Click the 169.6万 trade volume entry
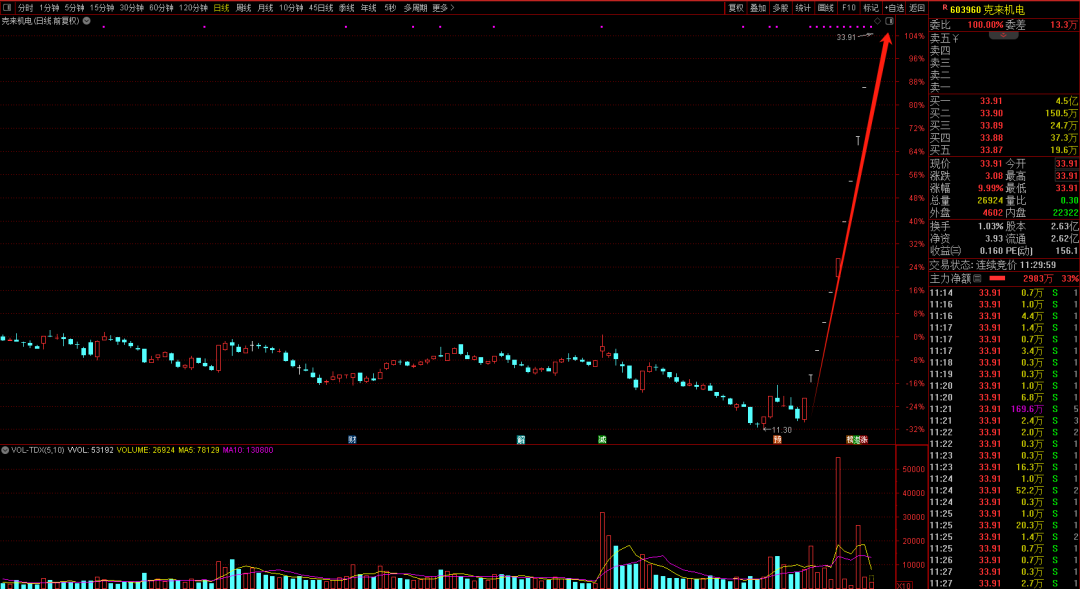 pyautogui.click(x=1027, y=409)
